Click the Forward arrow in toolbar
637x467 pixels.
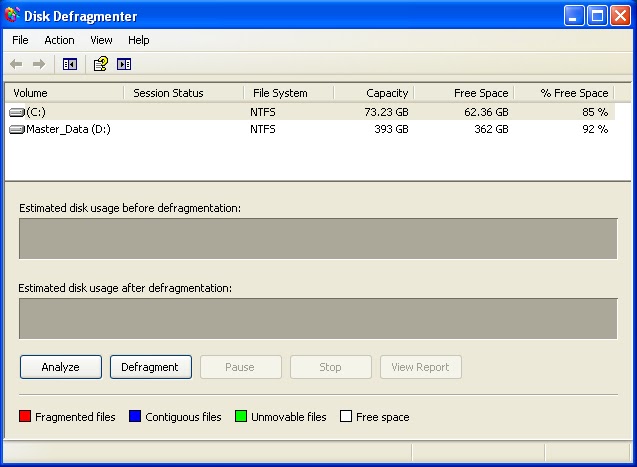coord(39,64)
